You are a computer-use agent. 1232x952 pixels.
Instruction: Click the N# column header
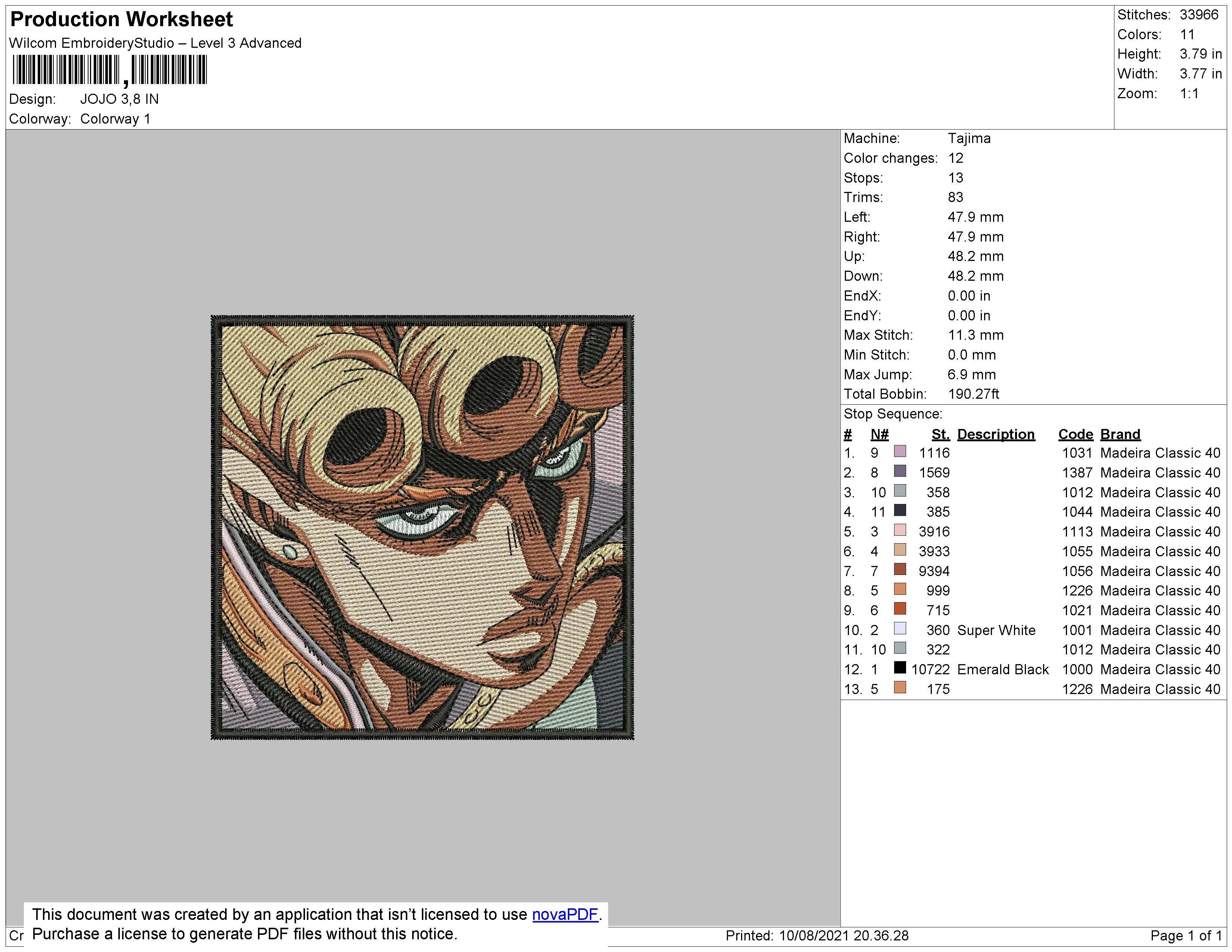click(x=880, y=435)
